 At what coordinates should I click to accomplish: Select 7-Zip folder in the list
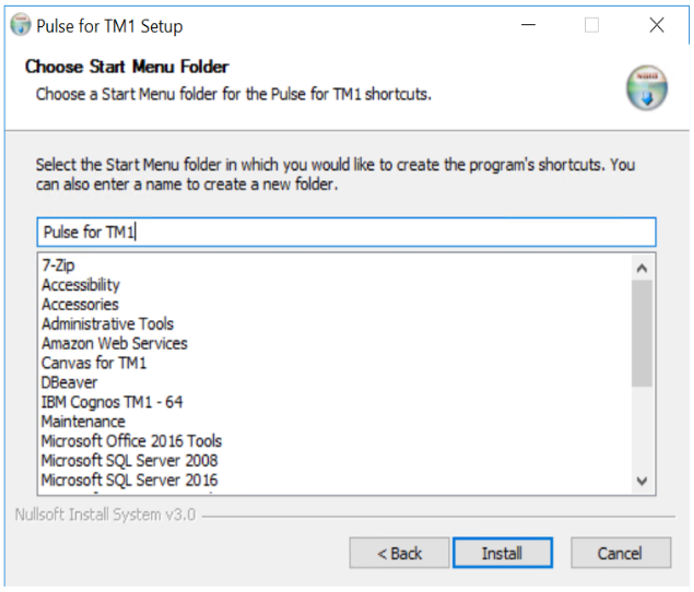[58, 266]
